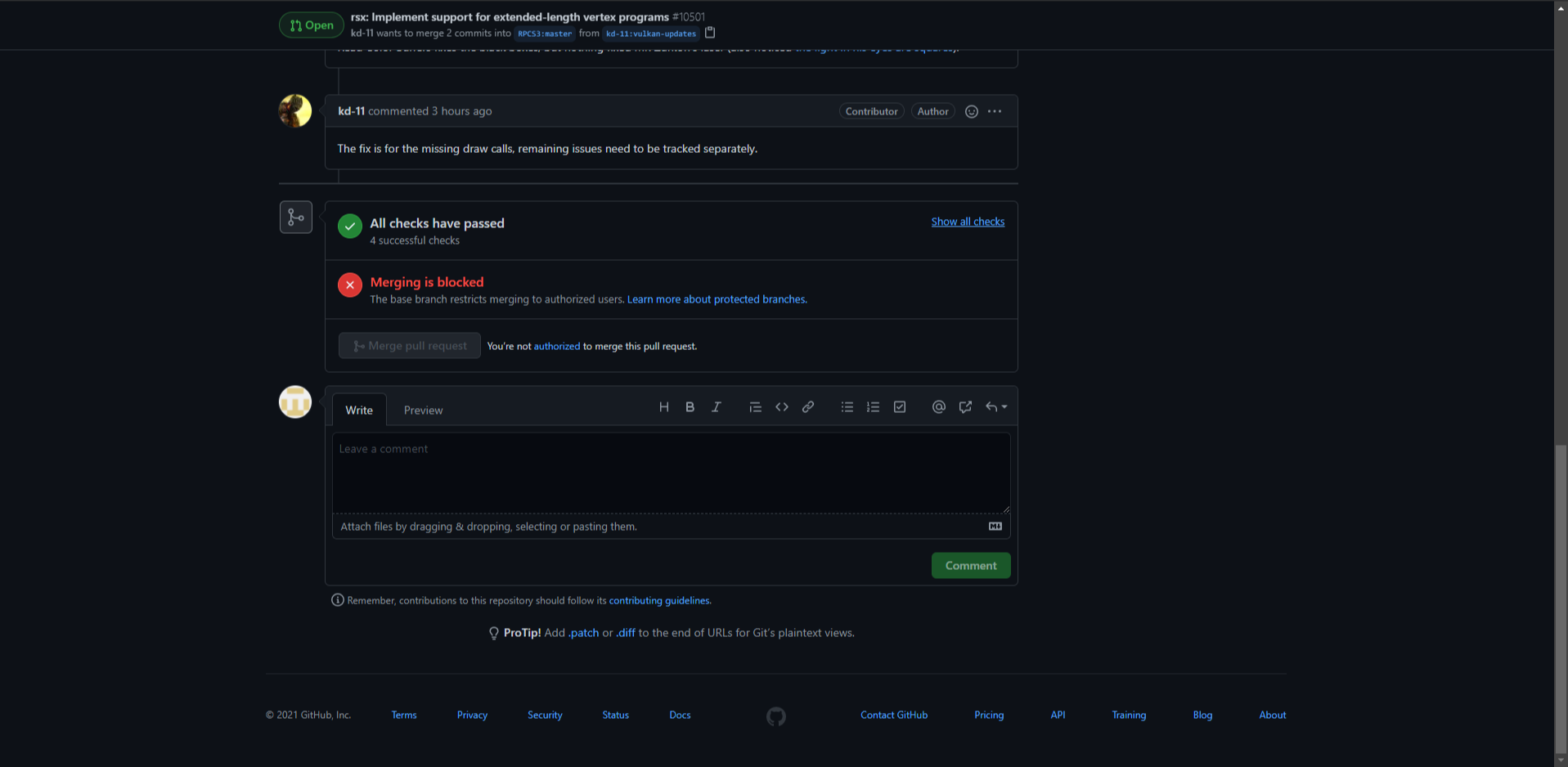Insert heading with the H icon
Image resolution: width=1568 pixels, height=767 pixels.
[x=664, y=407]
